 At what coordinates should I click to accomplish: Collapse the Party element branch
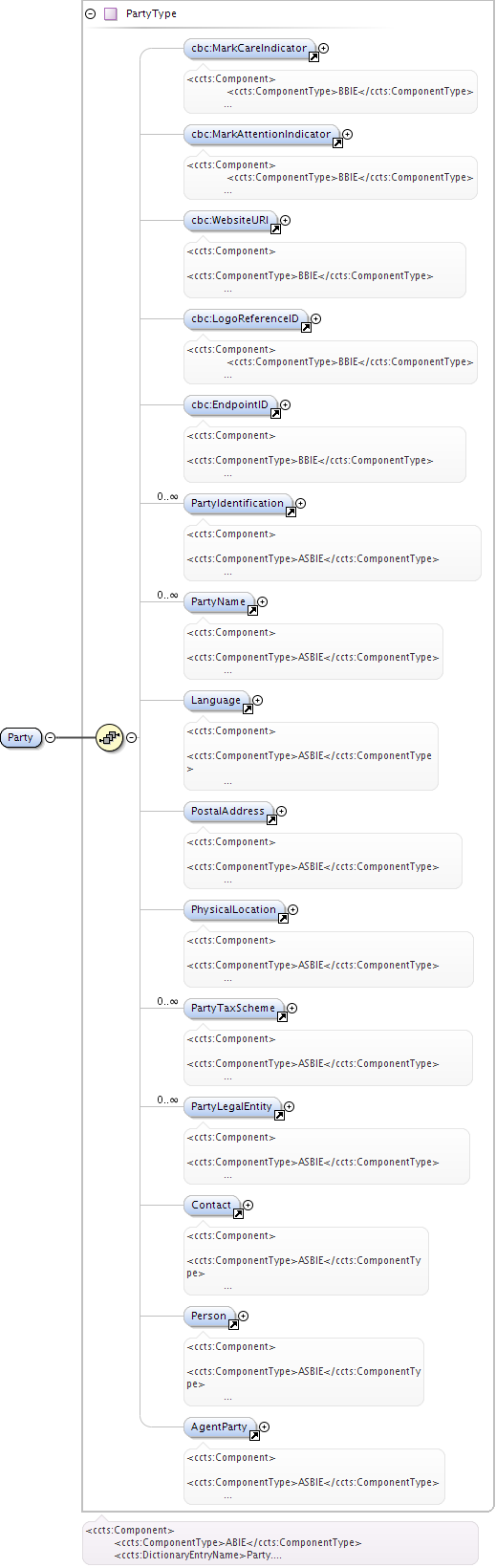tap(51, 737)
